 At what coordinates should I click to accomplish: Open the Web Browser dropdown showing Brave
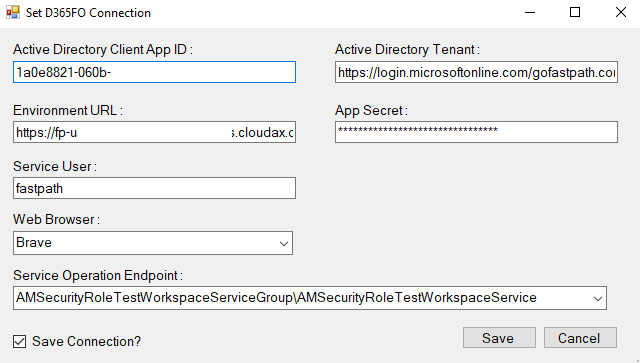(153, 243)
